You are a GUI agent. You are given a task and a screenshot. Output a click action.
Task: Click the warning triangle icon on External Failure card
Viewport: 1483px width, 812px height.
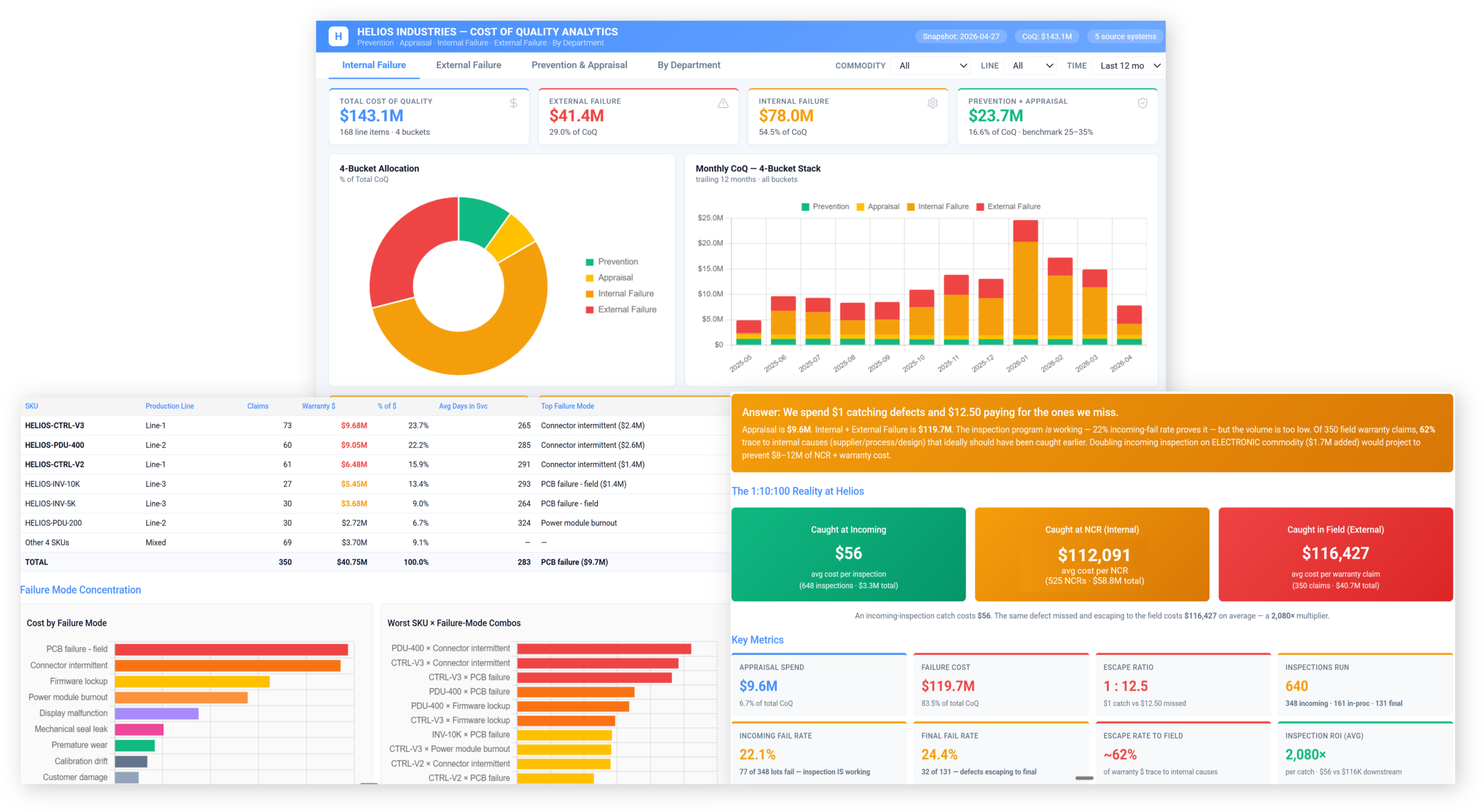pos(723,103)
